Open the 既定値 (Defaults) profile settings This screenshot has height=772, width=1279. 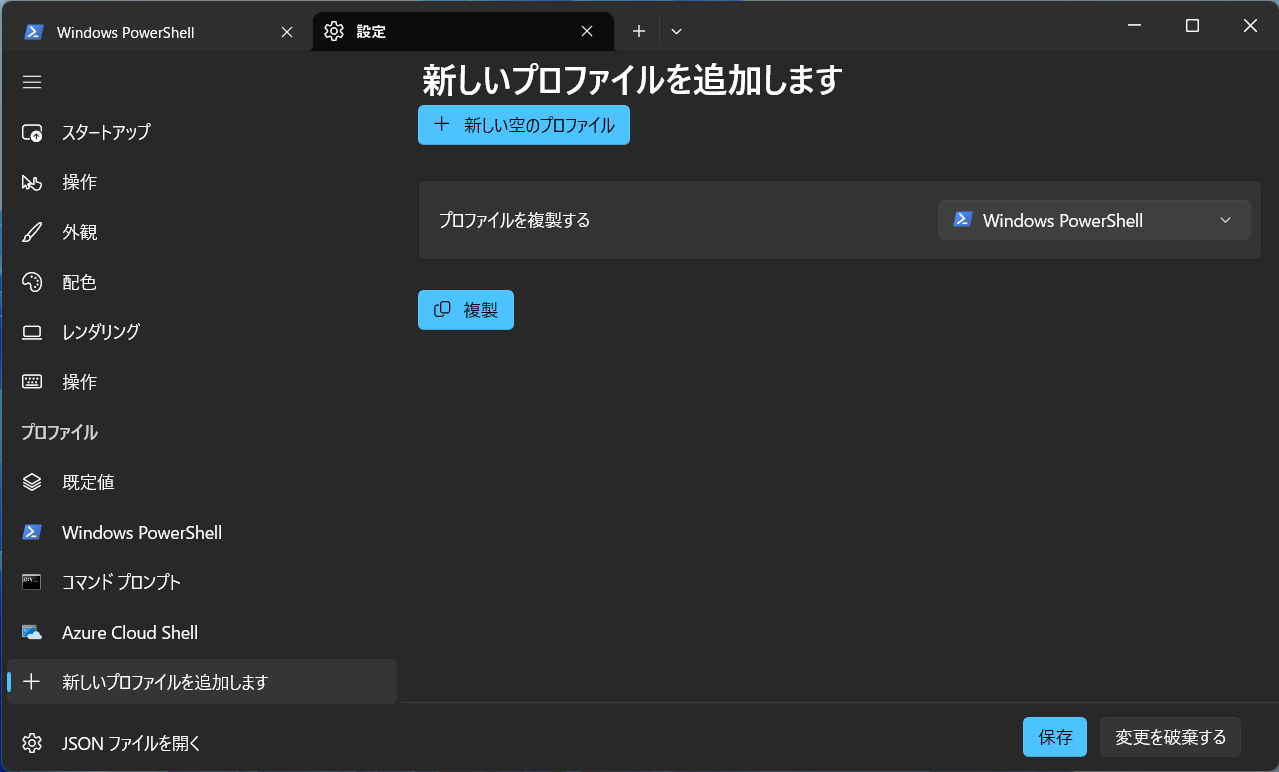point(88,481)
